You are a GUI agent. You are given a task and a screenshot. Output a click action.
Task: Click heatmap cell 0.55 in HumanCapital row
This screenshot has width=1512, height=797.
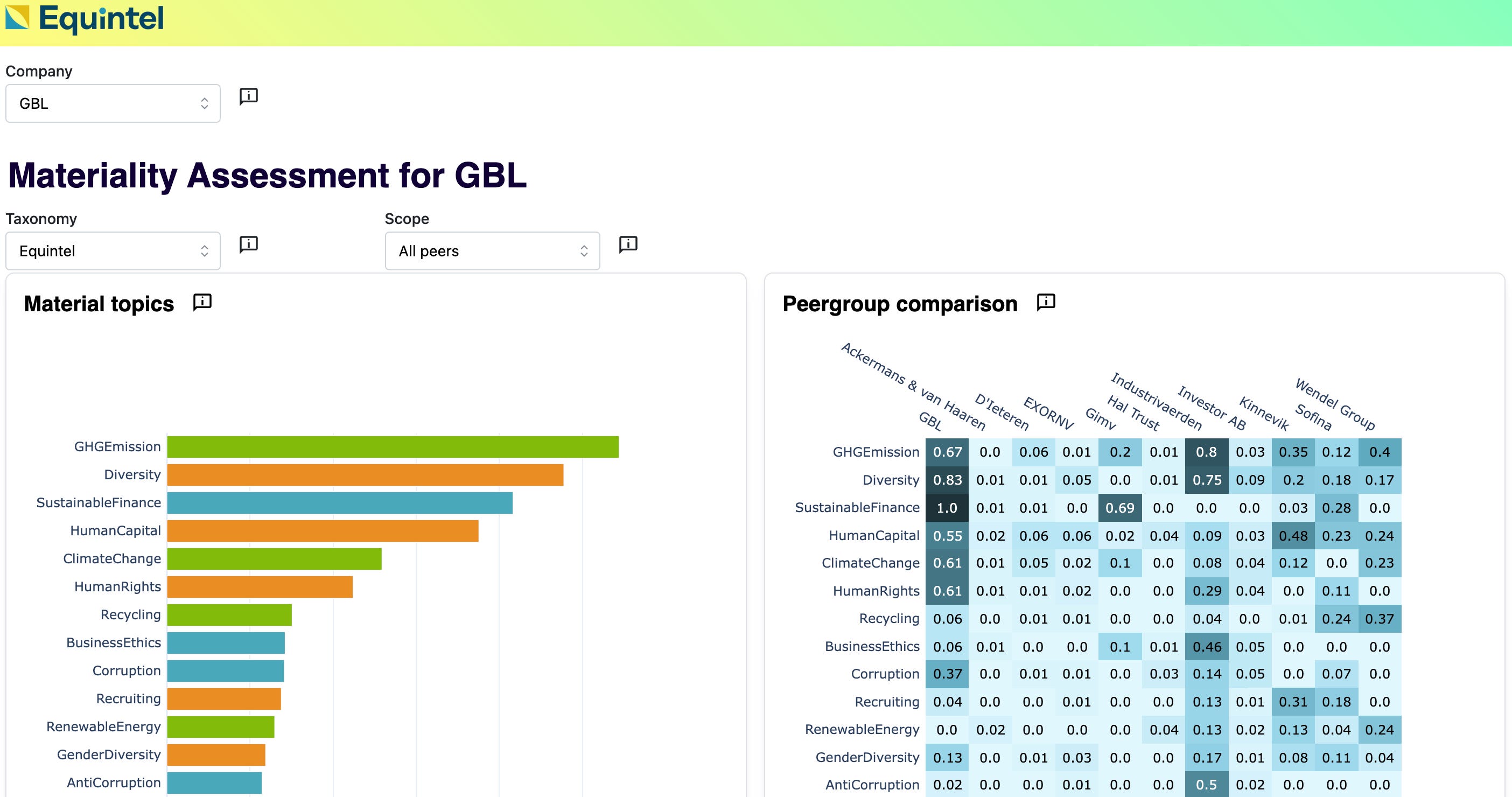click(947, 536)
